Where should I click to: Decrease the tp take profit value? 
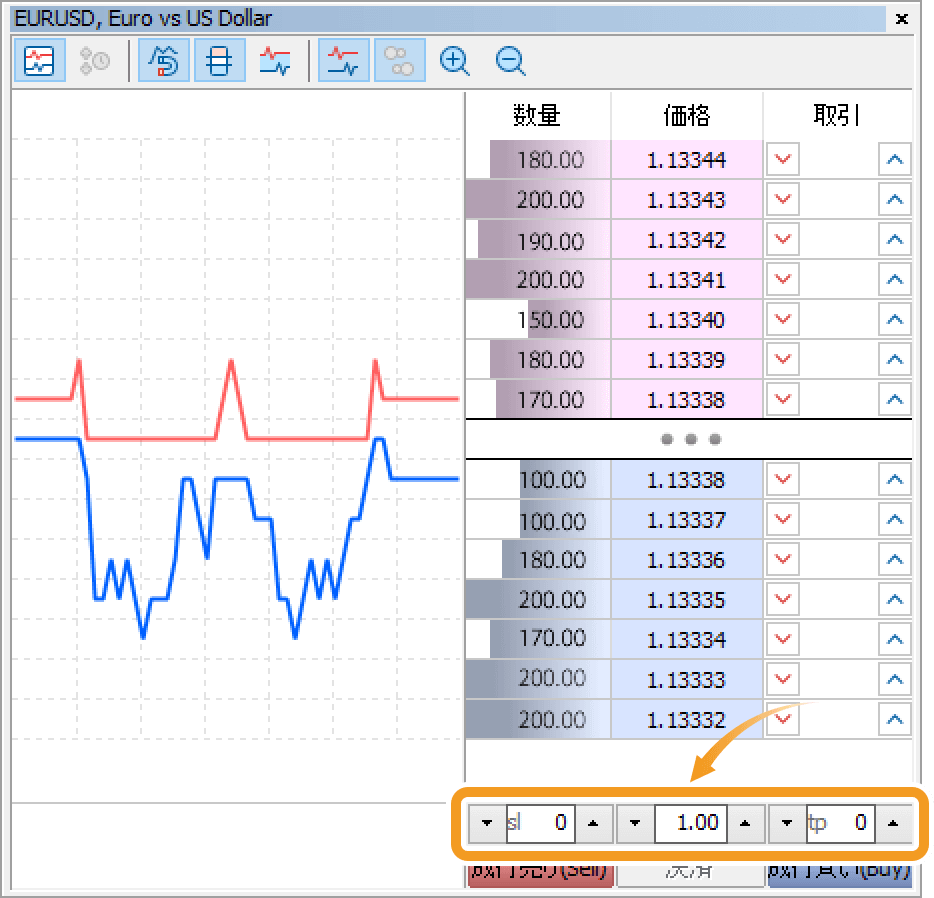click(787, 823)
